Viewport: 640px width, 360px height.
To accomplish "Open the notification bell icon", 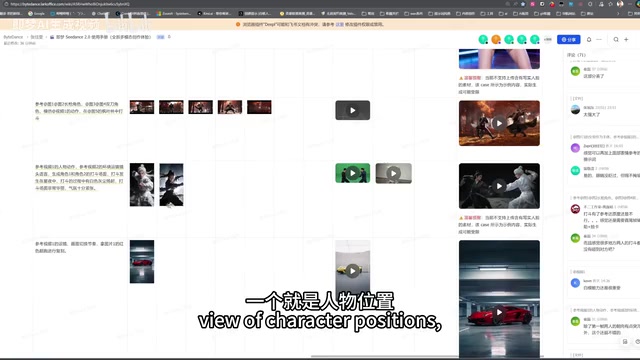I will pos(589,40).
